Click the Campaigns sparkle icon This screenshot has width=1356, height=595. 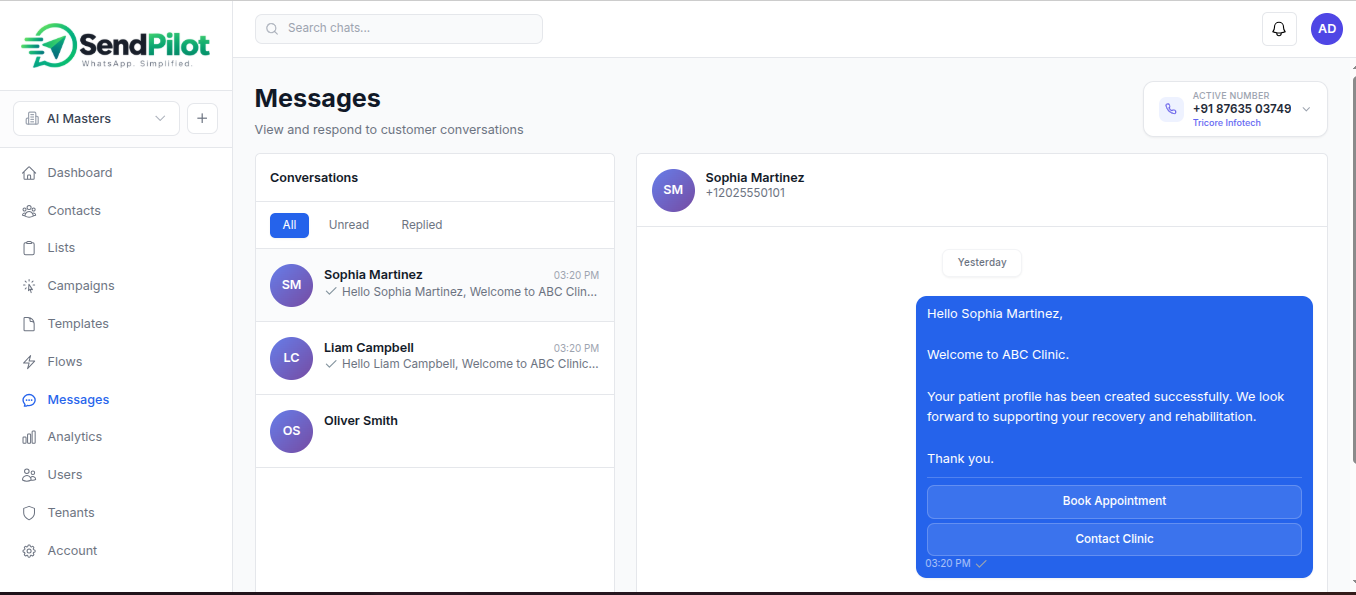tap(29, 286)
